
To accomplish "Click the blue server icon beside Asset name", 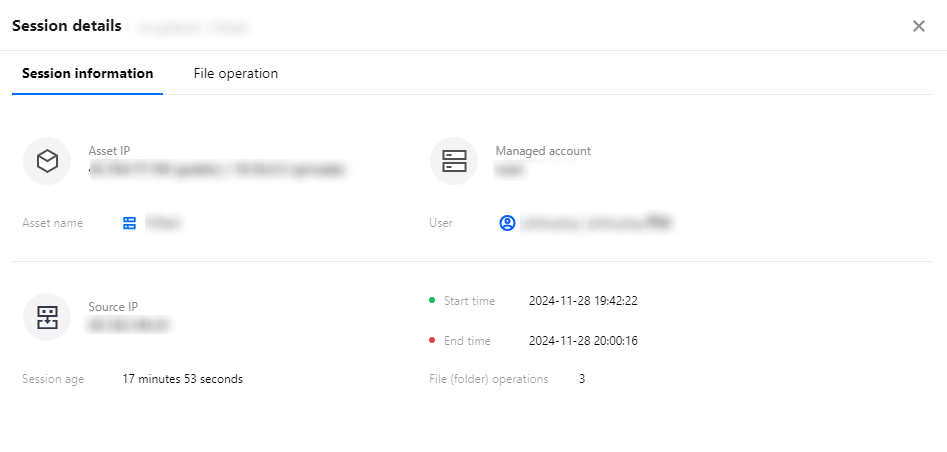I will click(129, 223).
